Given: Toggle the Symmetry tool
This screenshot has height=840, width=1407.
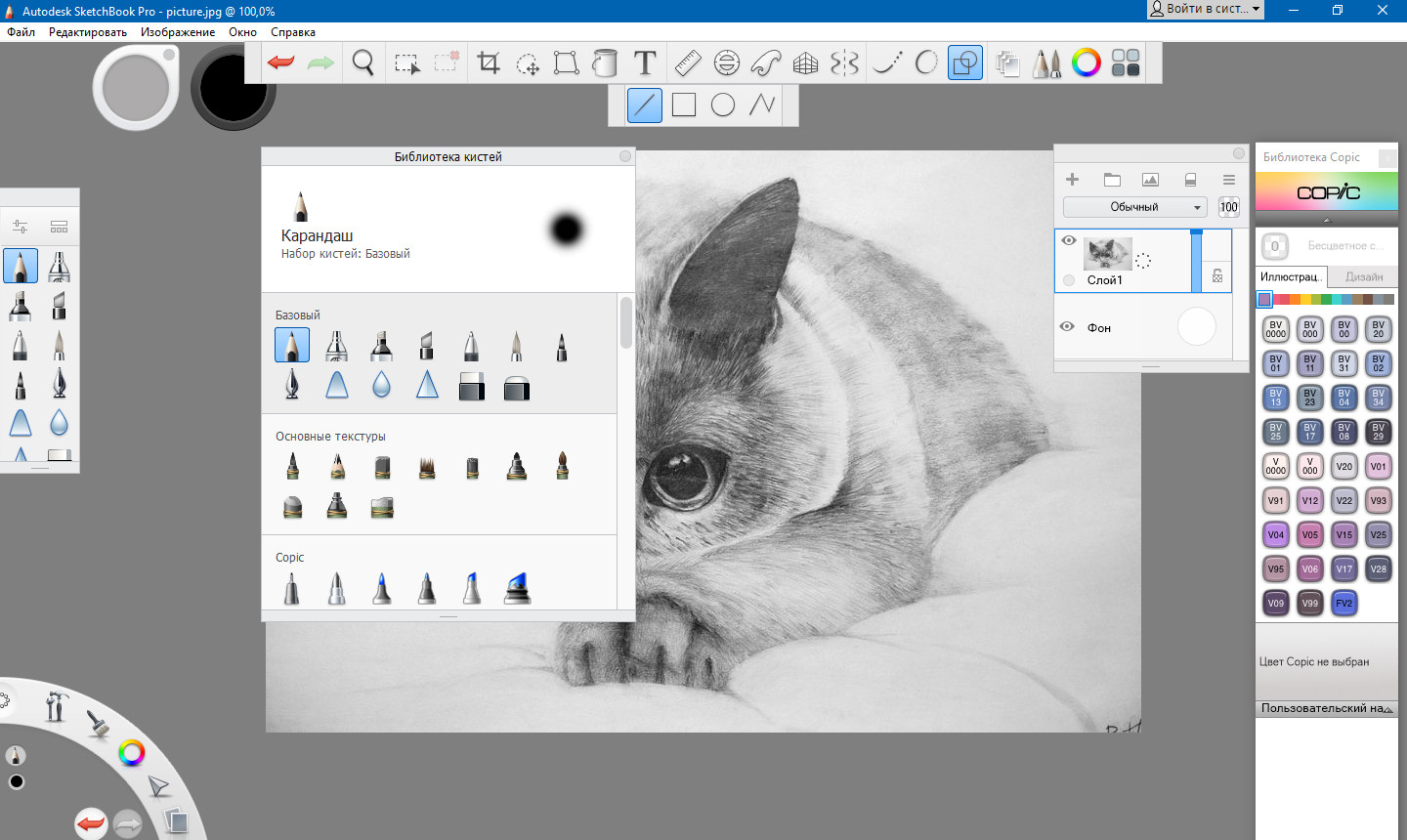Looking at the screenshot, I should [x=844, y=63].
